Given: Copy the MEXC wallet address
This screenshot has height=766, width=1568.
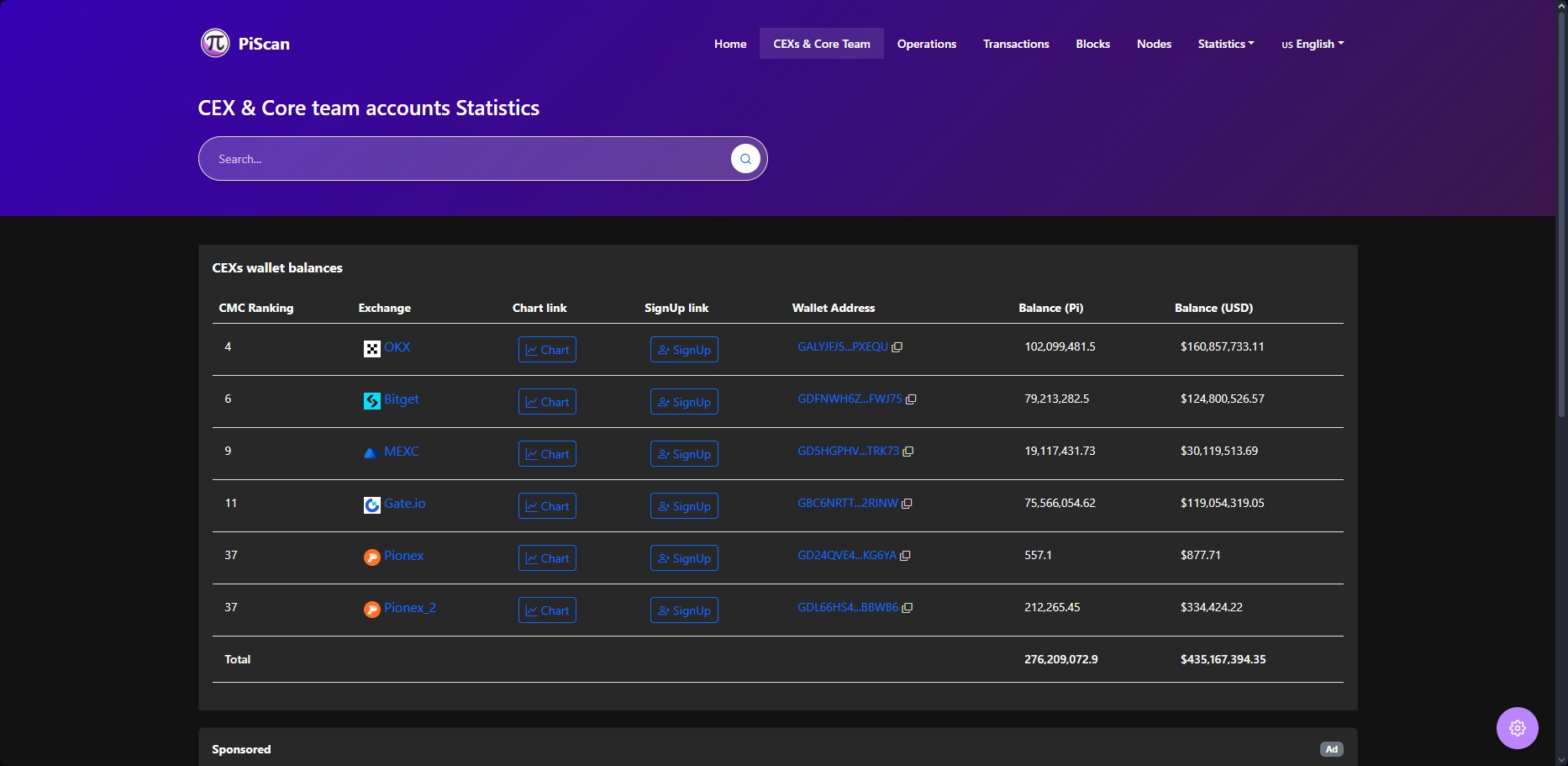Looking at the screenshot, I should [908, 452].
